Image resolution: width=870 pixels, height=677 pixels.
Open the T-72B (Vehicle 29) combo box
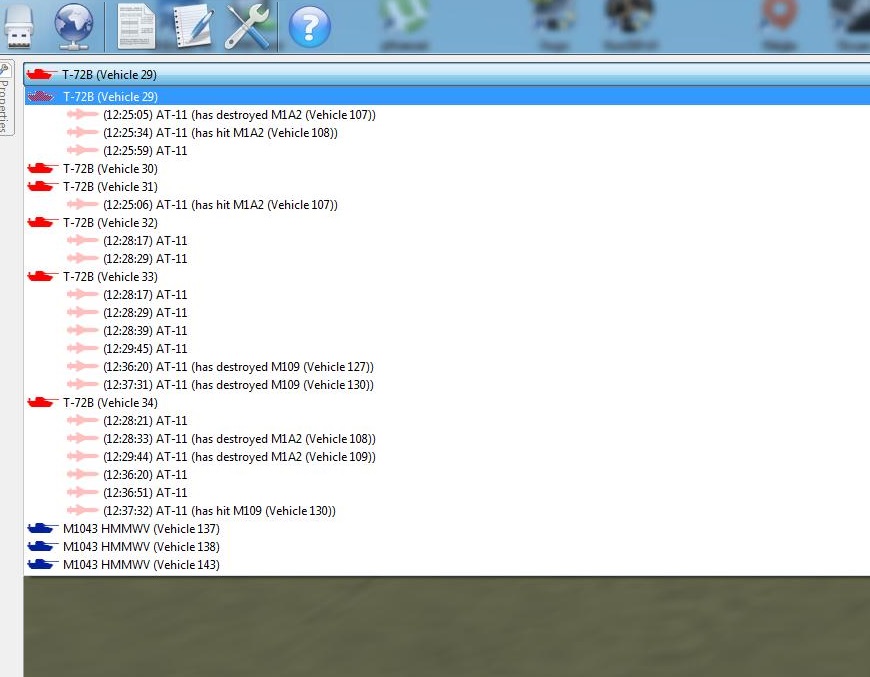[447, 74]
